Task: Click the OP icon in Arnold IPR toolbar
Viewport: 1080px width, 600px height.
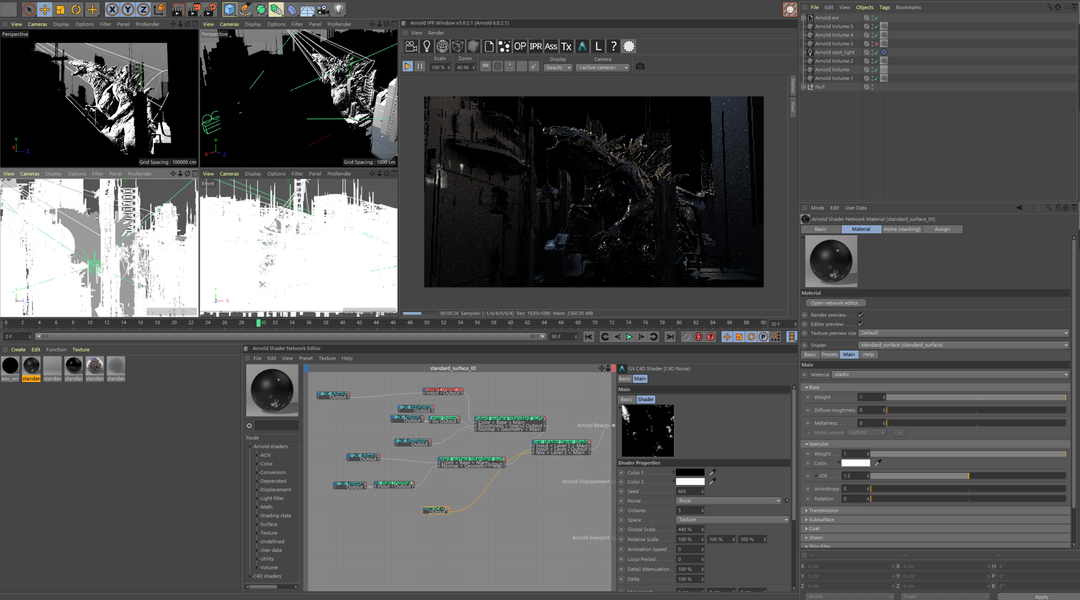Action: (520, 46)
